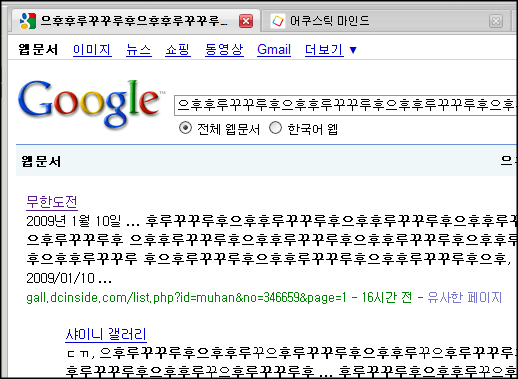This screenshot has width=518, height=379.
Task: Click the 어쿠스틱 마인드 tab favicon
Action: [x=278, y=21]
